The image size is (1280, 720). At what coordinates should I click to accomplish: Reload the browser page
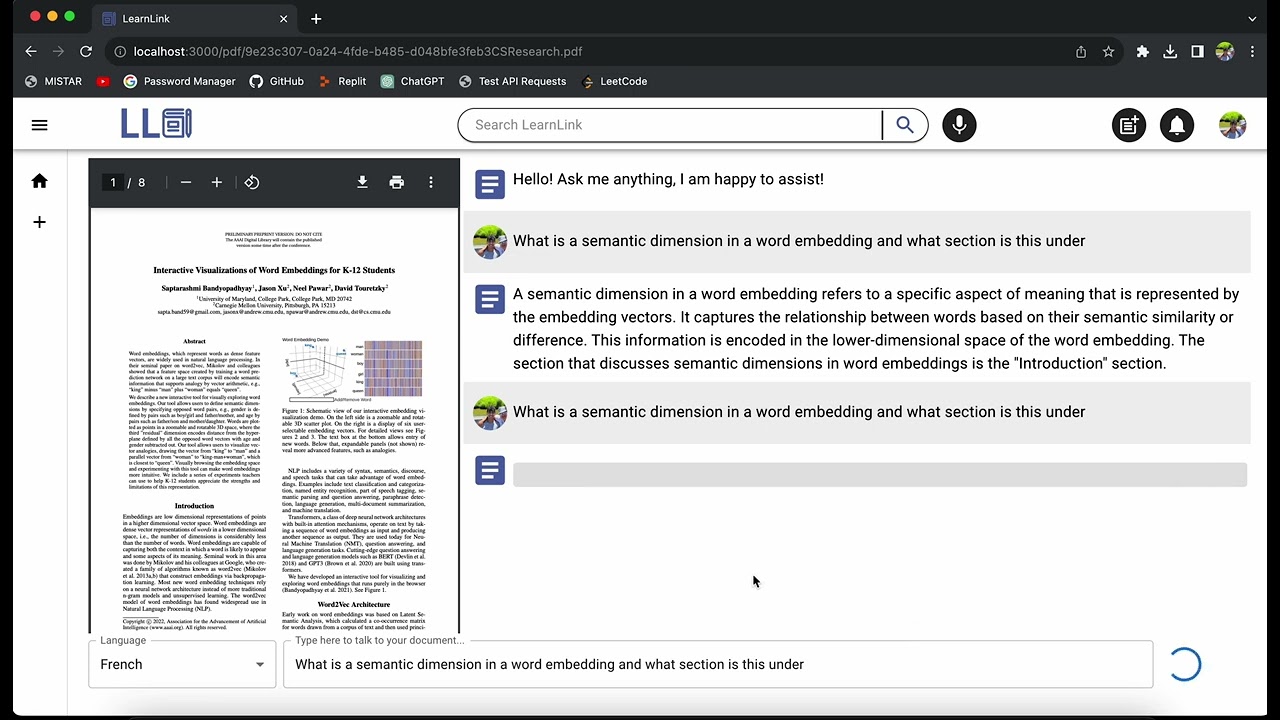[86, 51]
